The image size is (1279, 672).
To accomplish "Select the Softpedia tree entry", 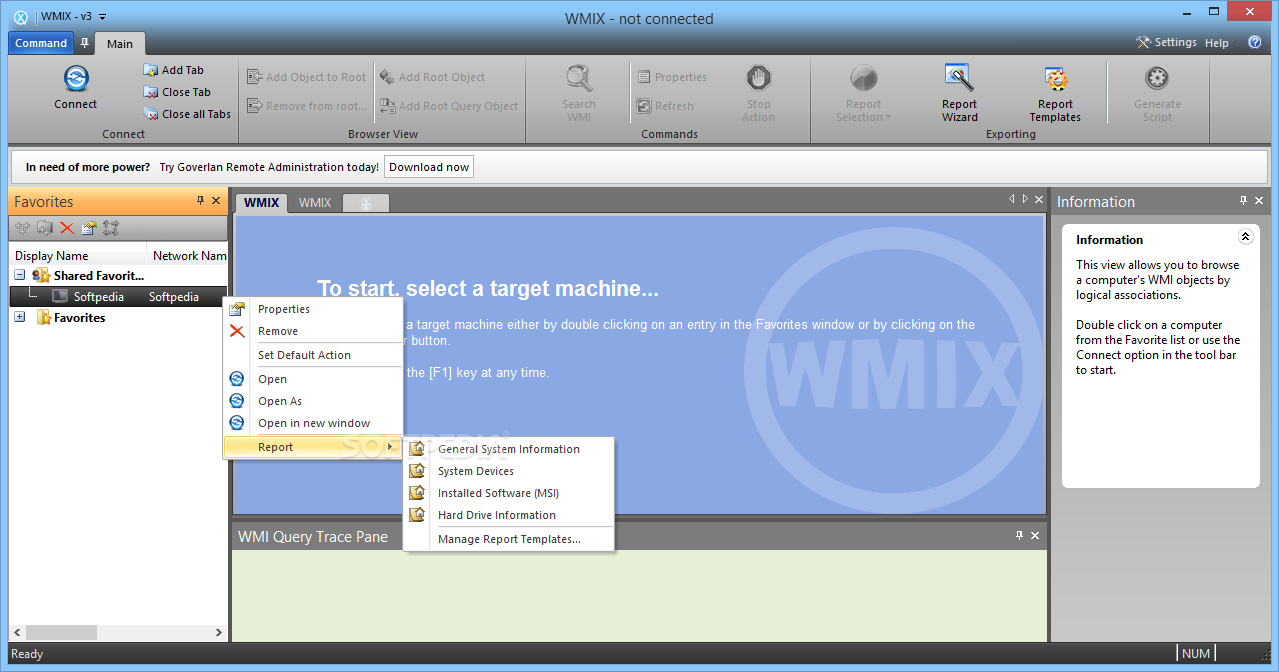I will pos(118,296).
